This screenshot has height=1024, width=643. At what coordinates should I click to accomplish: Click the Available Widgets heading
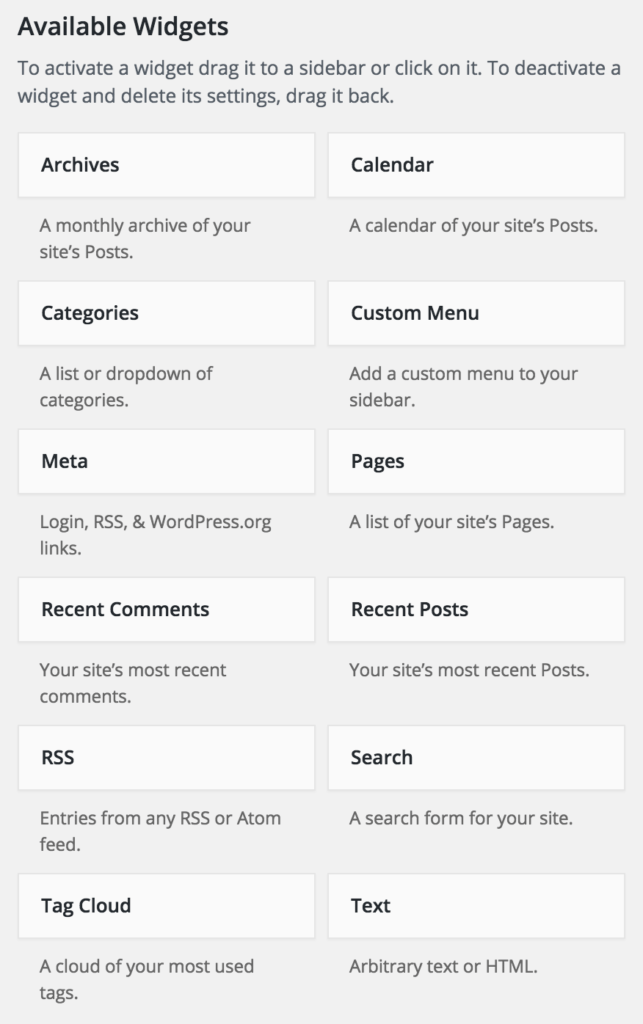pyautogui.click(x=123, y=27)
